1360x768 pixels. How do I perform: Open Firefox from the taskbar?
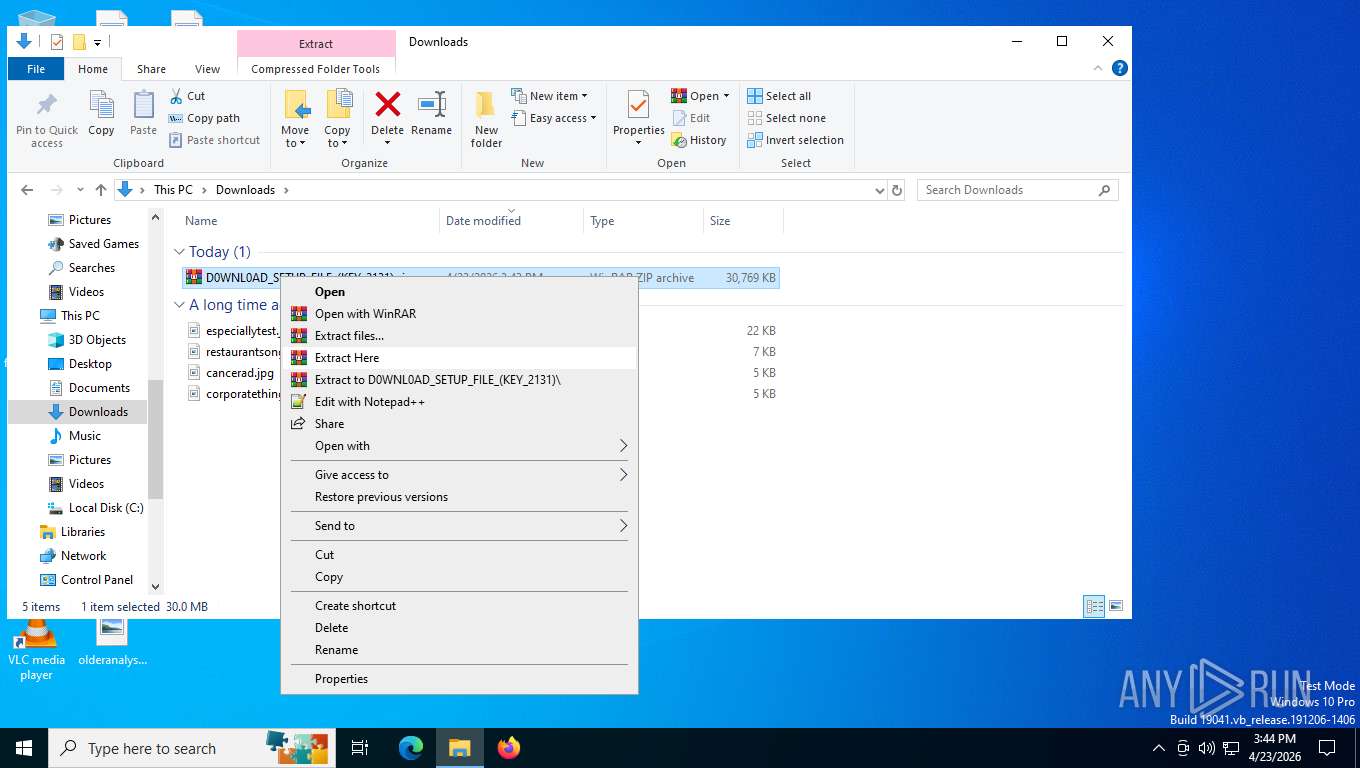coord(509,748)
